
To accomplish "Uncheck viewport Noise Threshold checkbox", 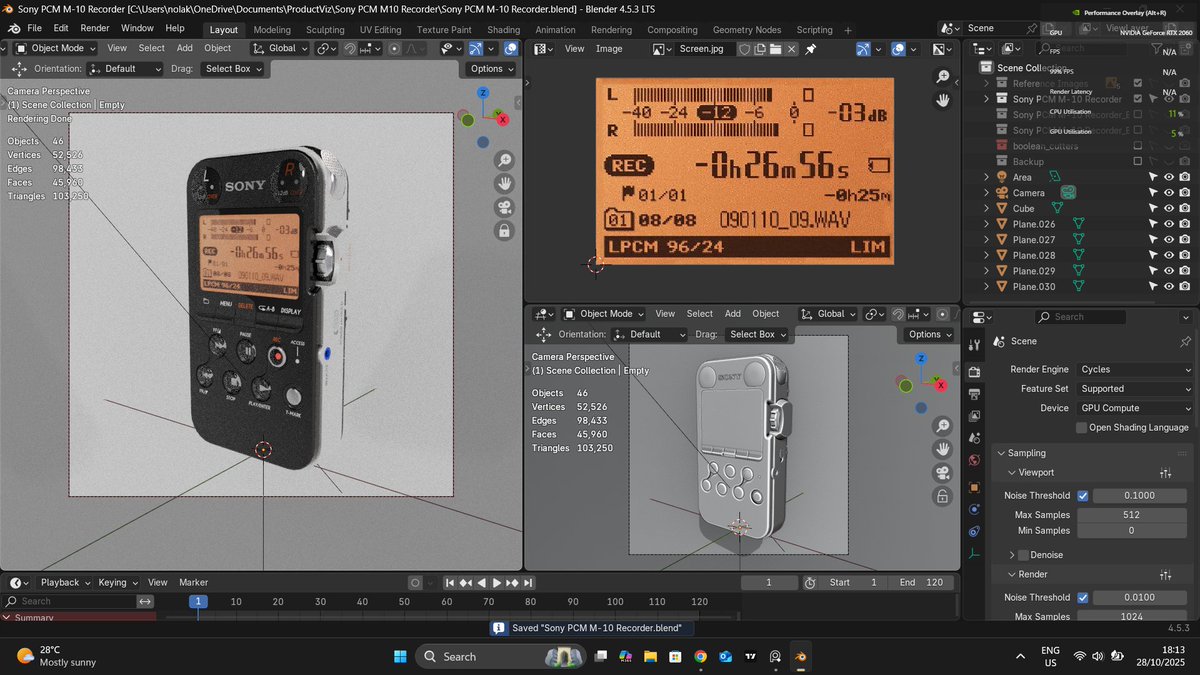I will (1082, 496).
